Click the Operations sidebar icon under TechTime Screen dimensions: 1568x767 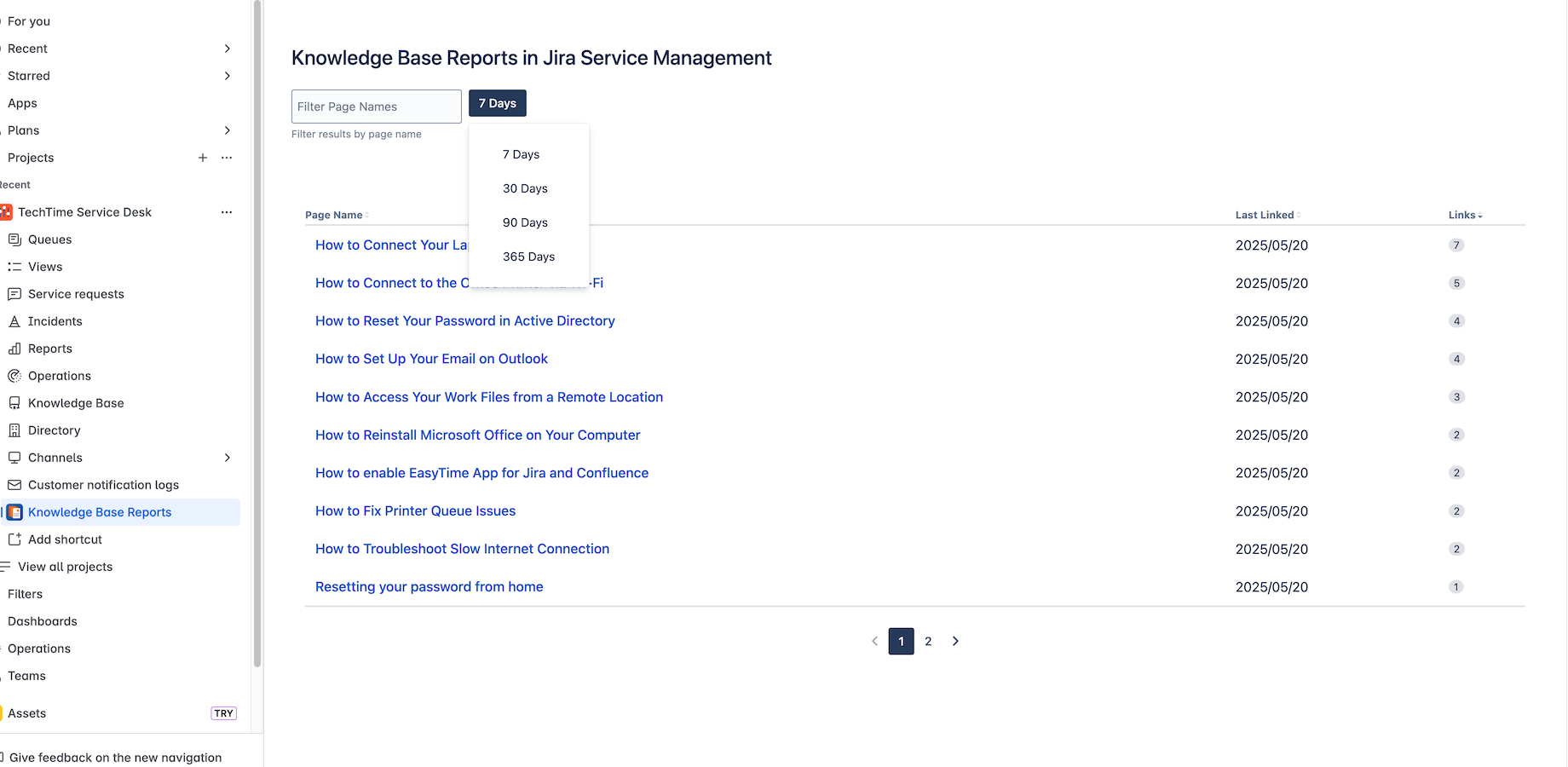coord(14,376)
